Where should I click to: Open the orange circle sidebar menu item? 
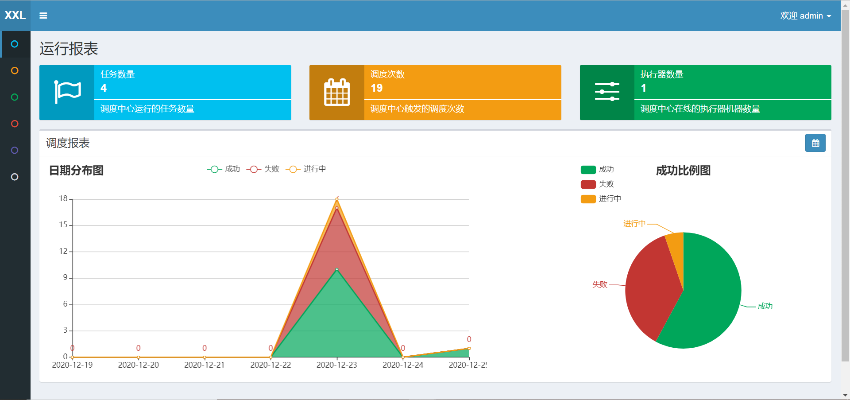(14, 71)
